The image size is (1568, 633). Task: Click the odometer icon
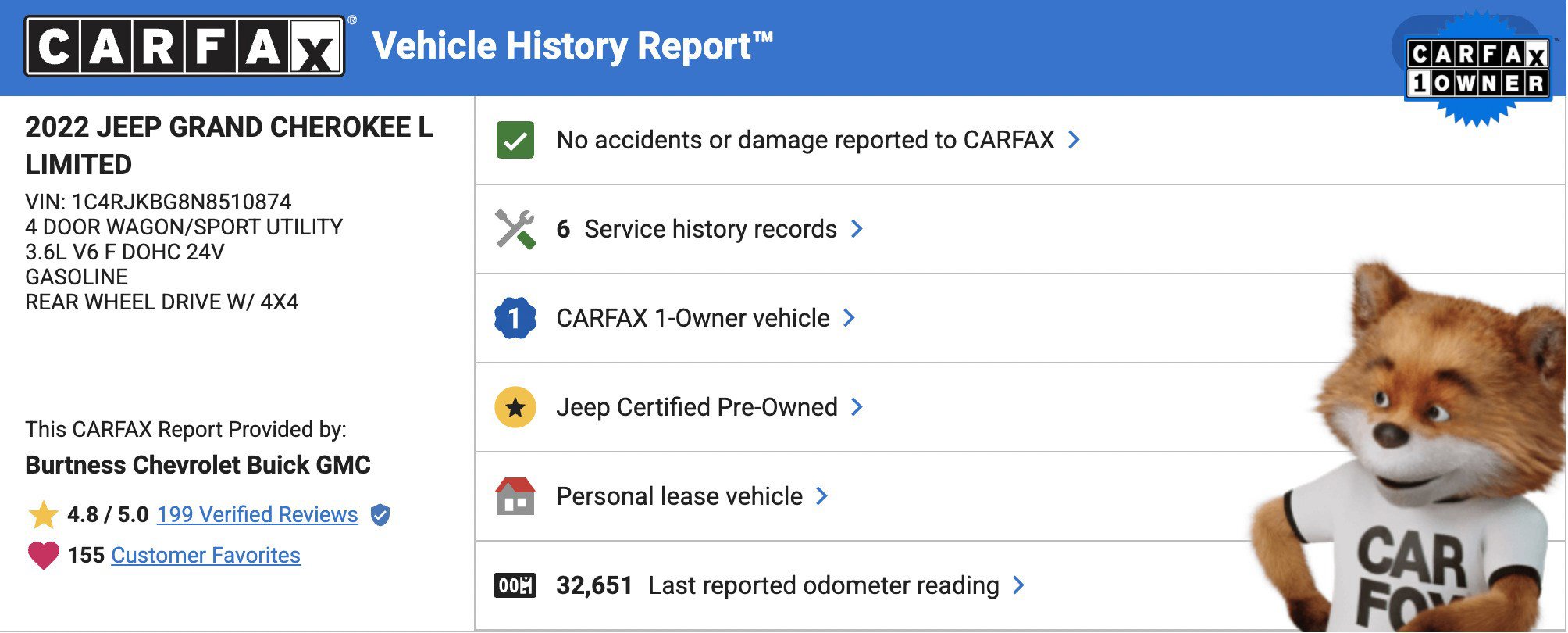[515, 585]
